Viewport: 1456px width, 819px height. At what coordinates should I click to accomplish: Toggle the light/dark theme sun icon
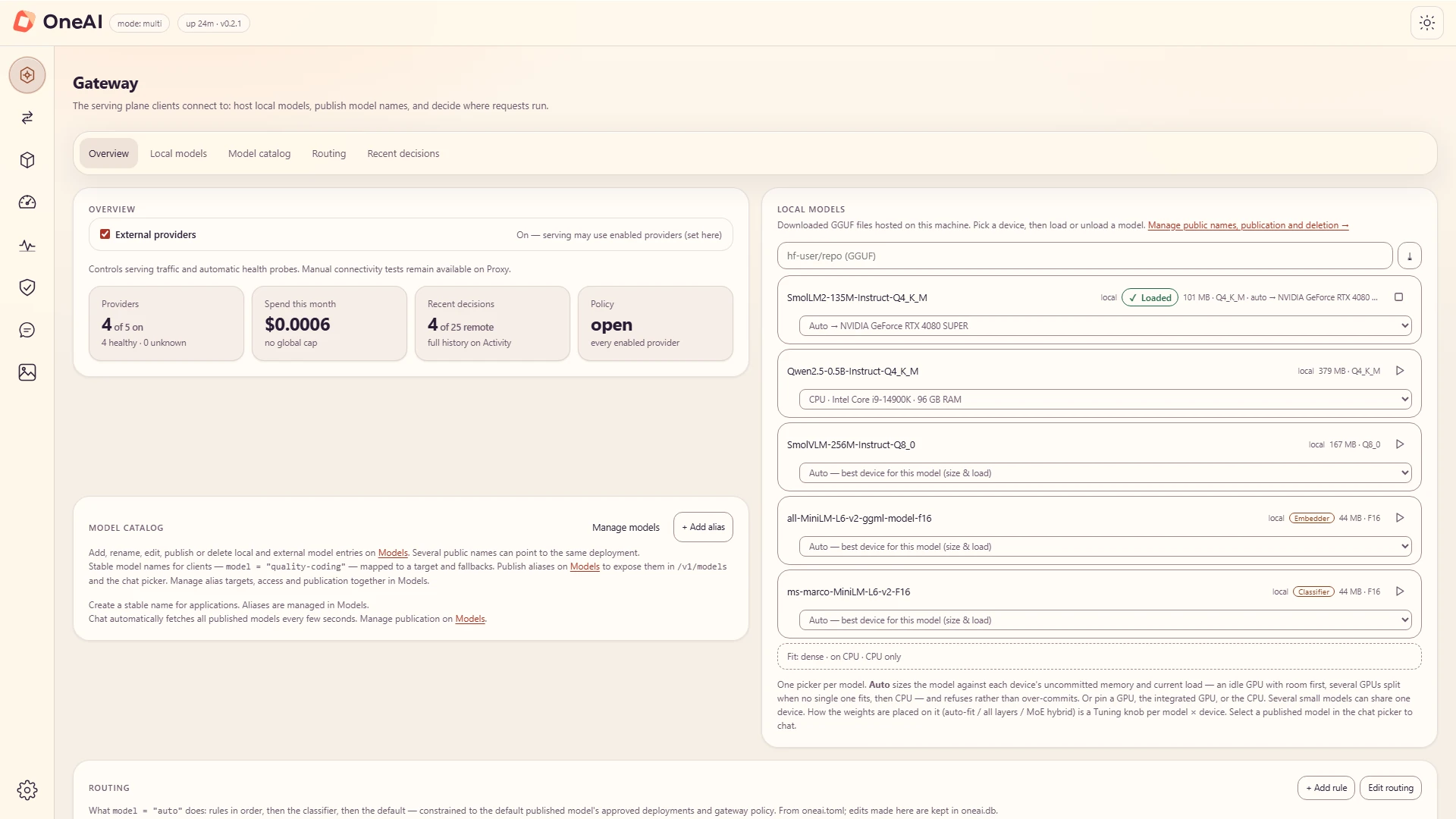(x=1427, y=23)
